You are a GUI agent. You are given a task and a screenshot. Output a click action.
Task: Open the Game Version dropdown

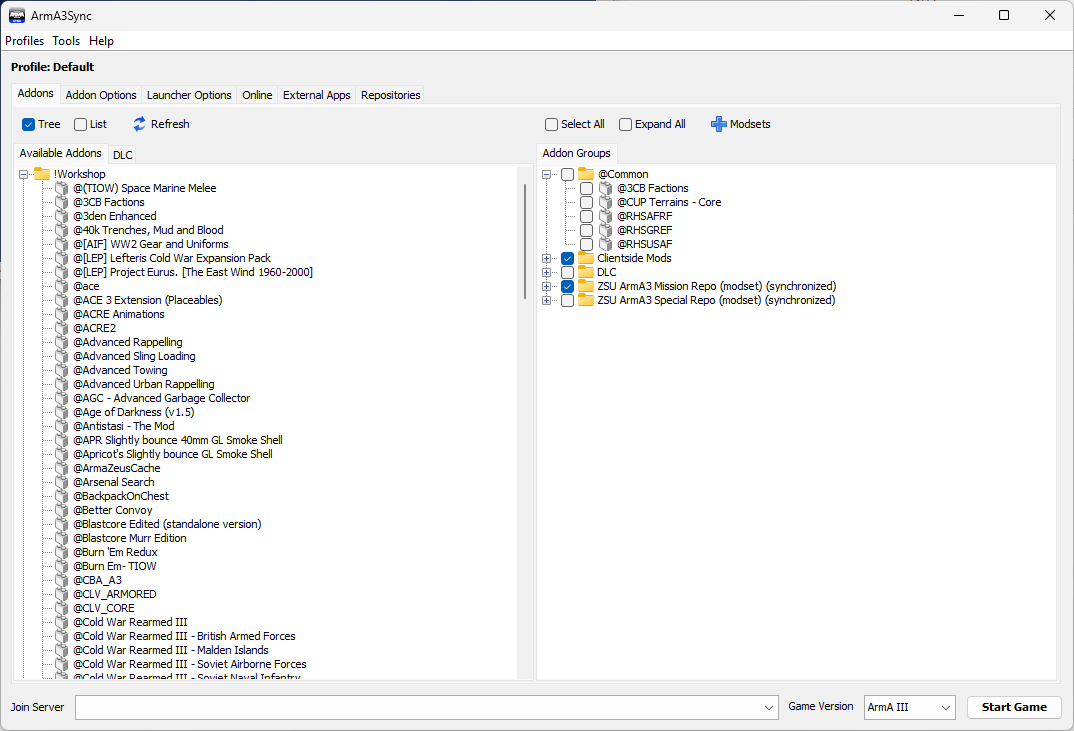[x=909, y=707]
